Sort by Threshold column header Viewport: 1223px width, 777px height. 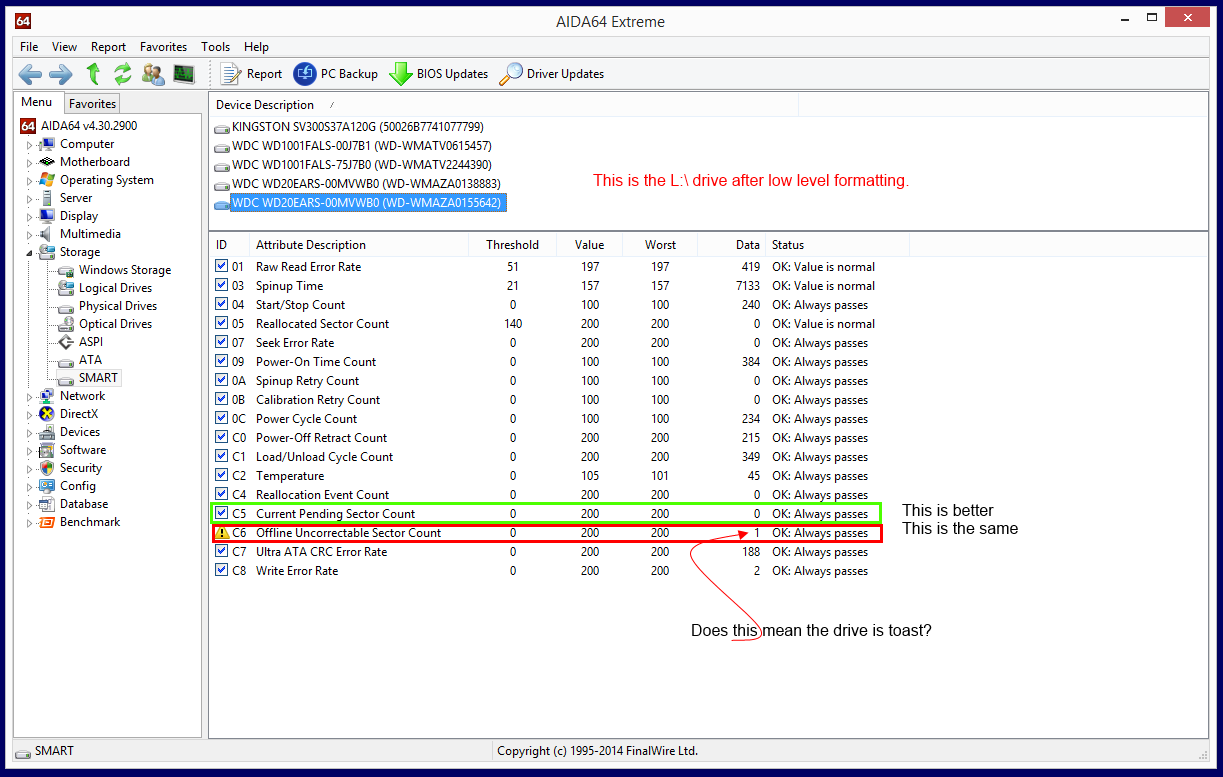point(512,245)
